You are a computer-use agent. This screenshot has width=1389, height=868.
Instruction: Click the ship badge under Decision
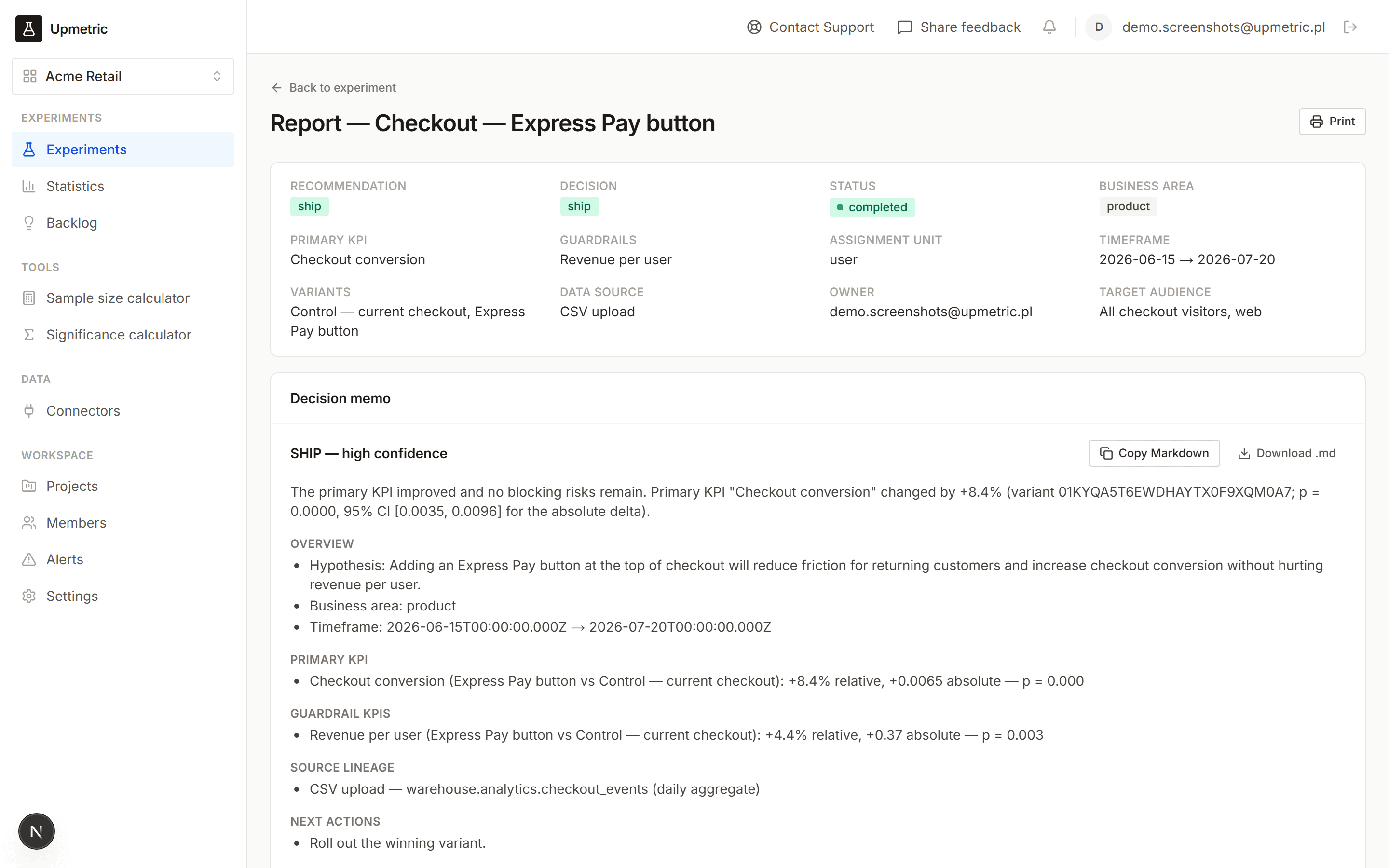pos(579,207)
